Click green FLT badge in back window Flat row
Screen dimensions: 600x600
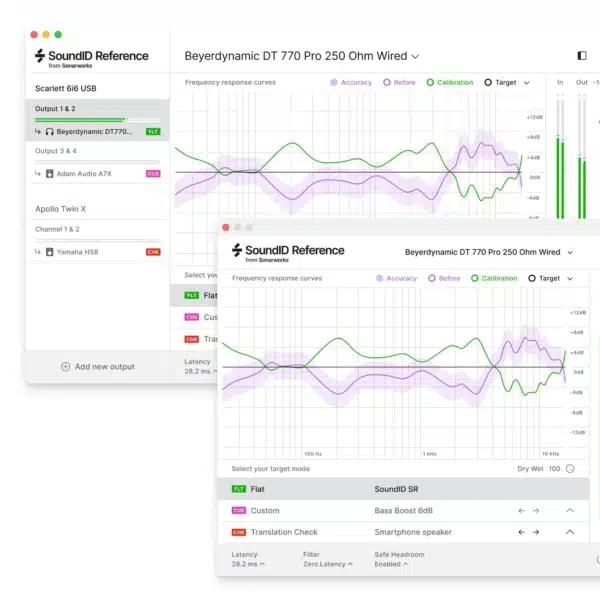click(192, 295)
